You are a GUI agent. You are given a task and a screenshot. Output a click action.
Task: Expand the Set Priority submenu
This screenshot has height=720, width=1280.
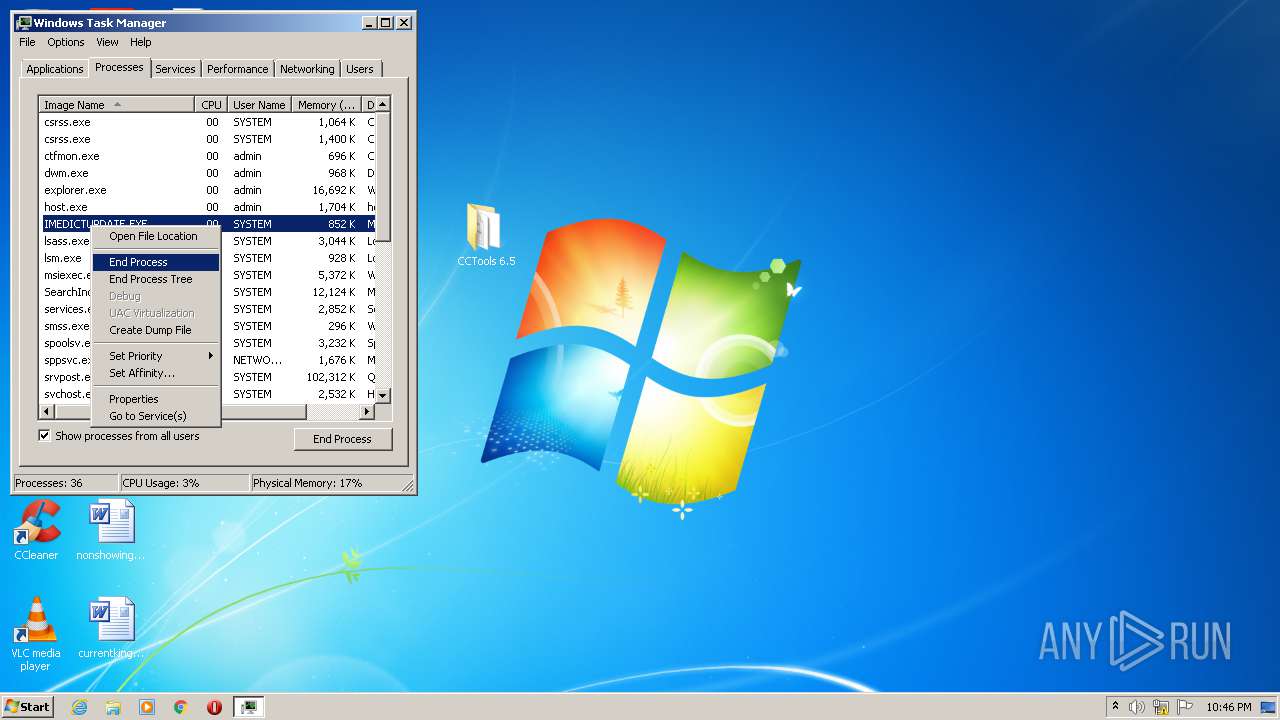tap(155, 356)
